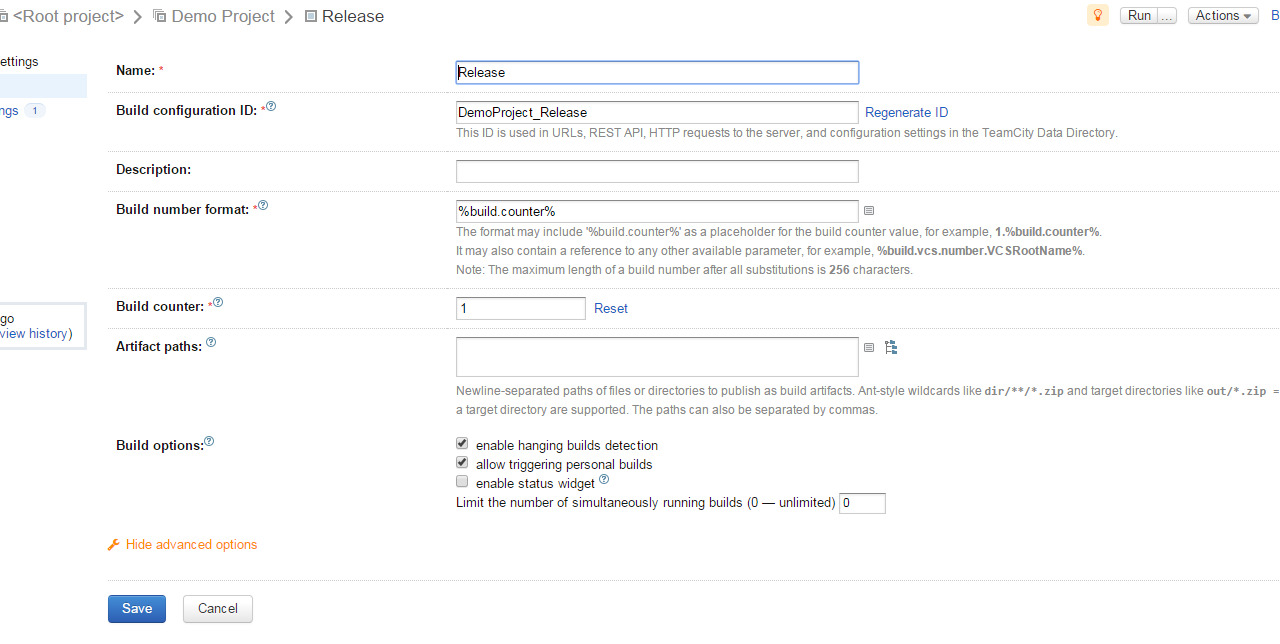Open help for Build number format
1280x644 pixels.
(263, 206)
